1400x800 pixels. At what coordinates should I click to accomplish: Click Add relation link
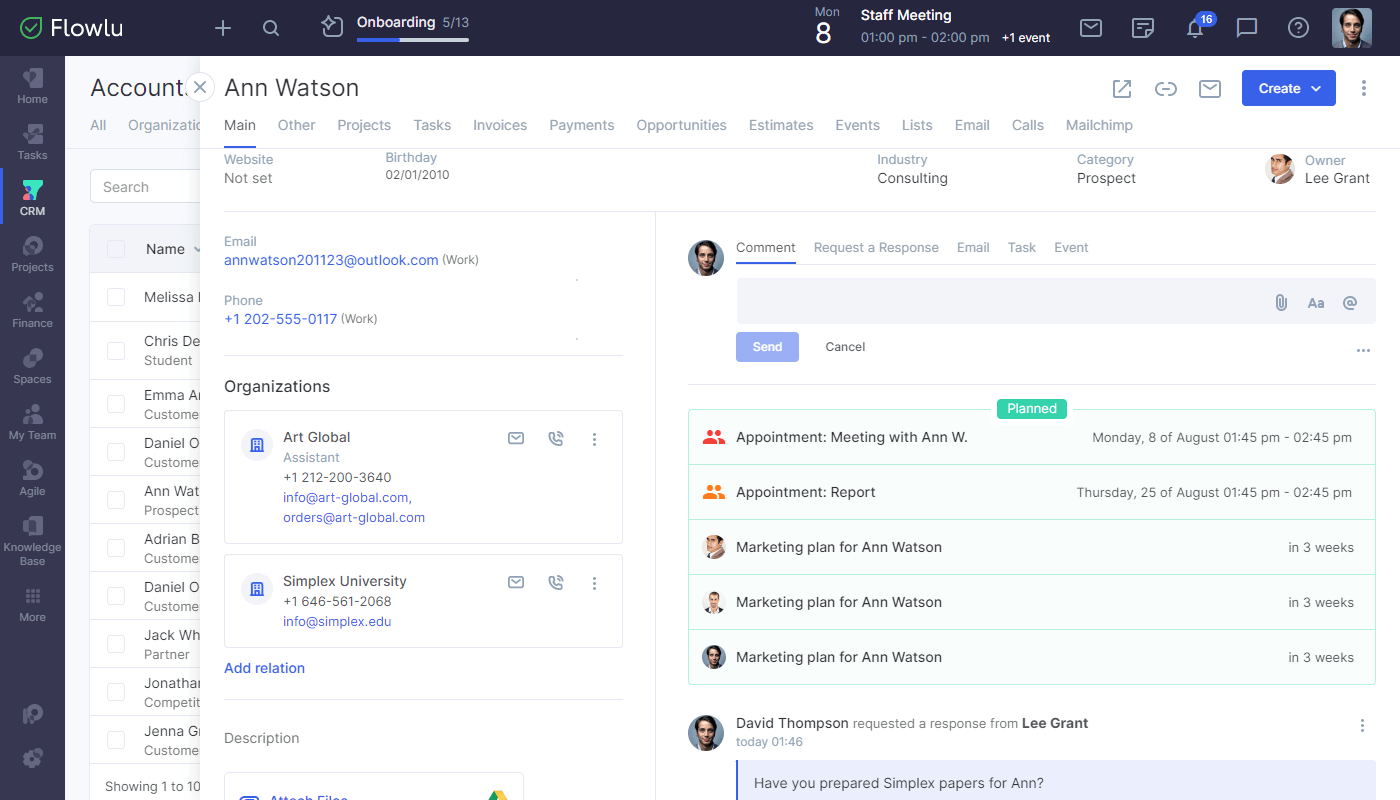[264, 668]
